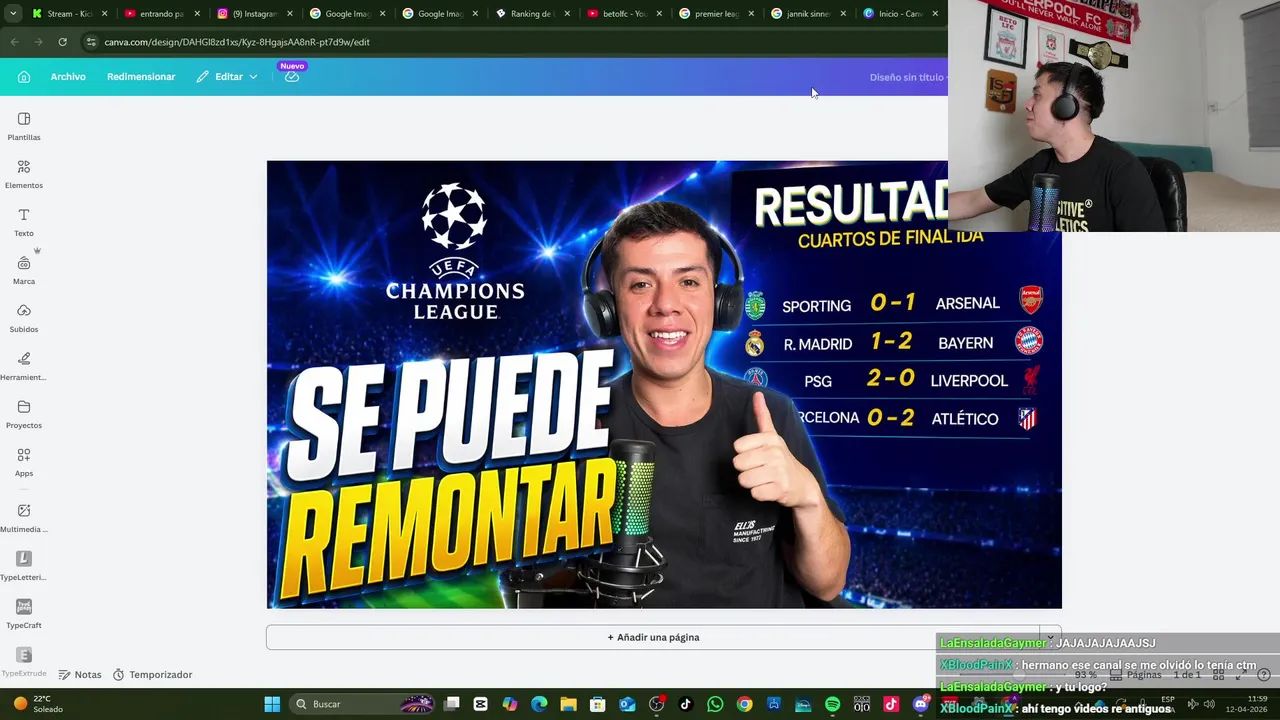Open WhatsApp from the taskbar

pos(715,704)
